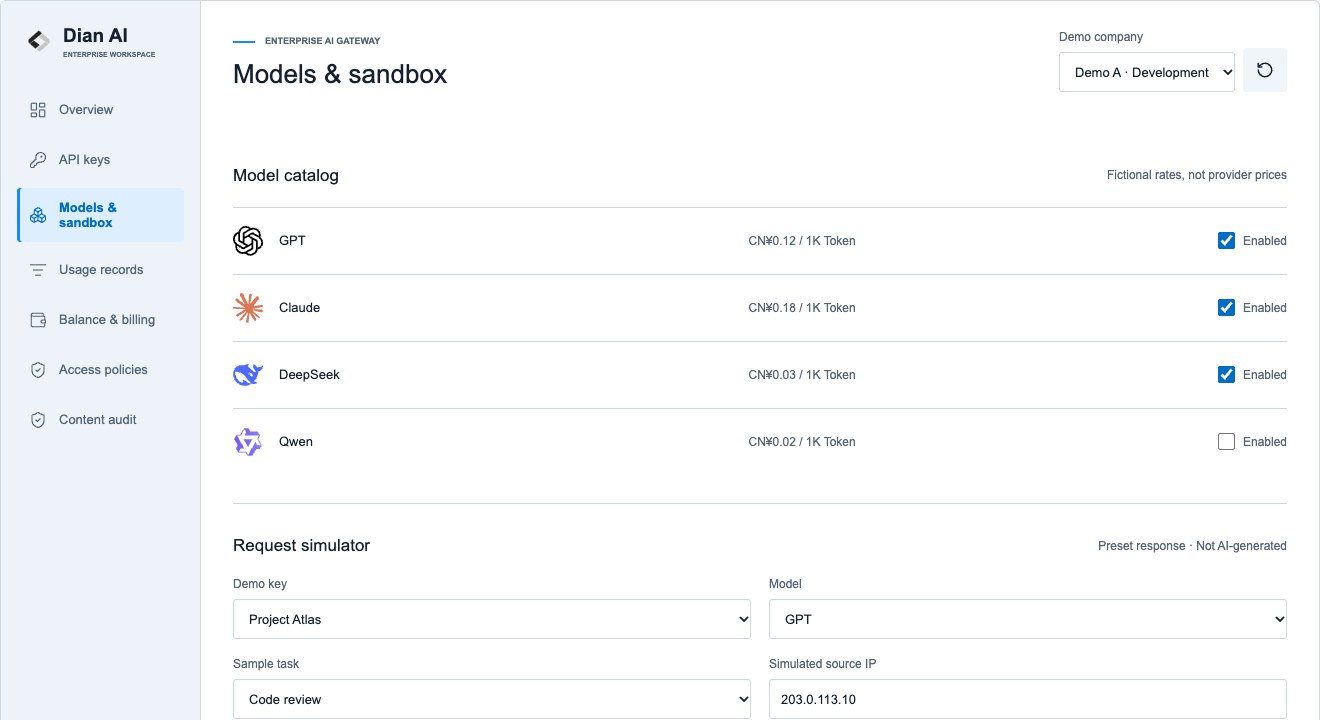Open the Demo key Project Atlas dropdown
The image size is (1320, 720).
pos(492,619)
